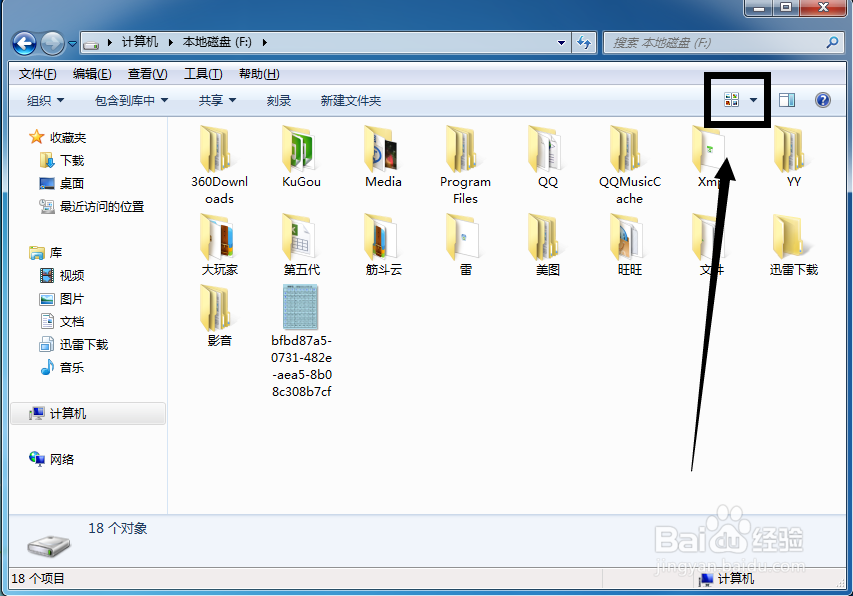Click 计算机 in the status bar
Viewport: 853px width, 596px height.
coord(735,579)
